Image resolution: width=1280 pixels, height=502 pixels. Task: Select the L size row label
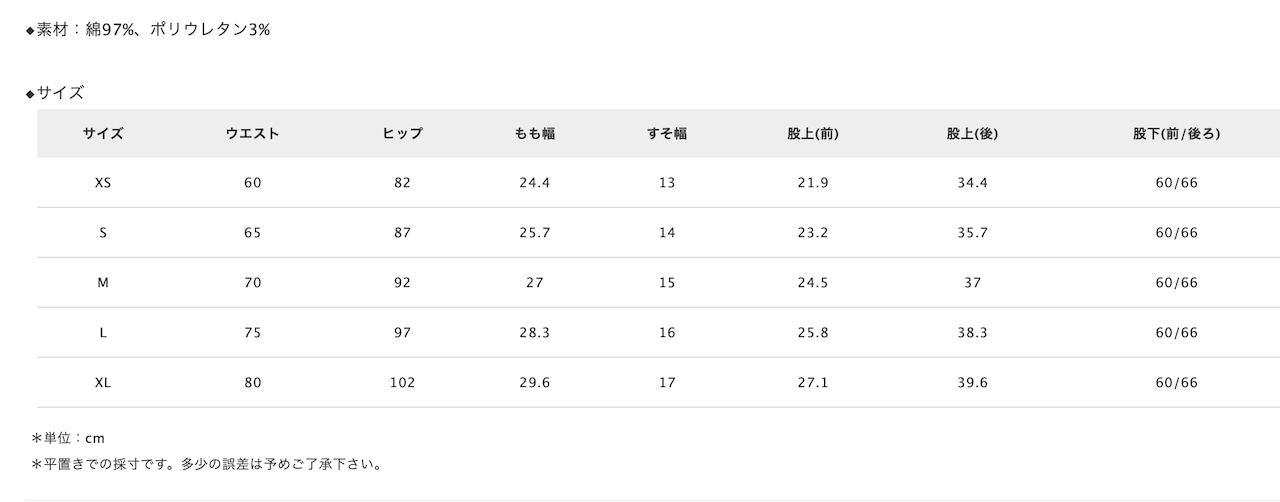(103, 333)
